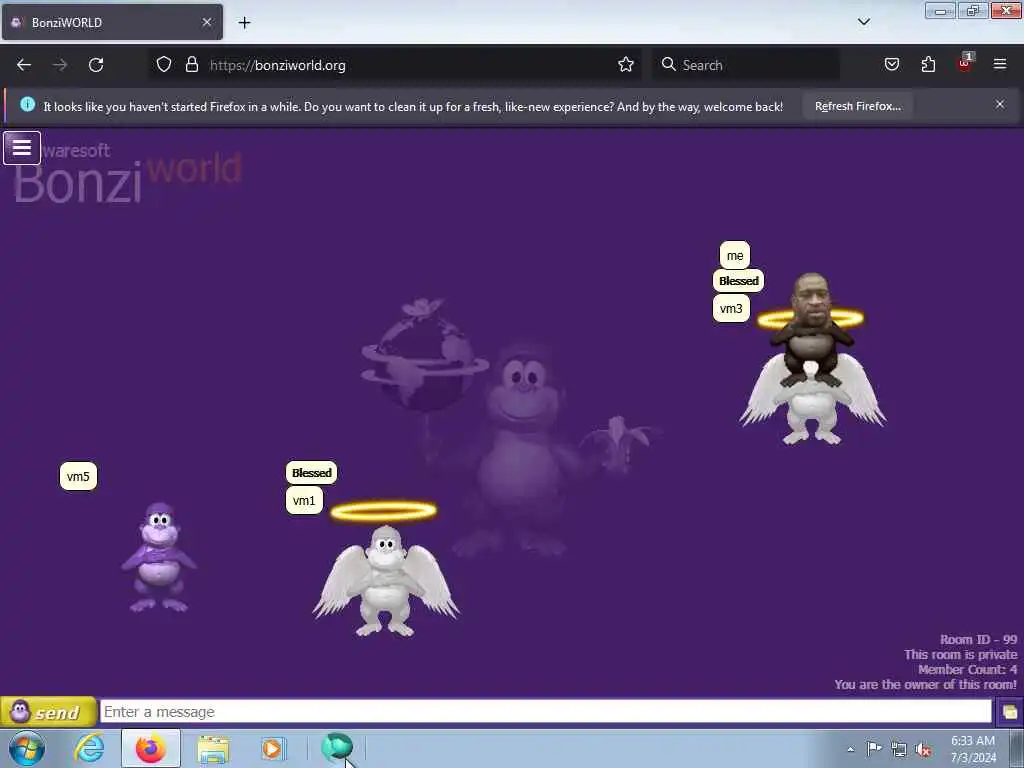
Task: Open network status tray icon
Action: pos(899,750)
